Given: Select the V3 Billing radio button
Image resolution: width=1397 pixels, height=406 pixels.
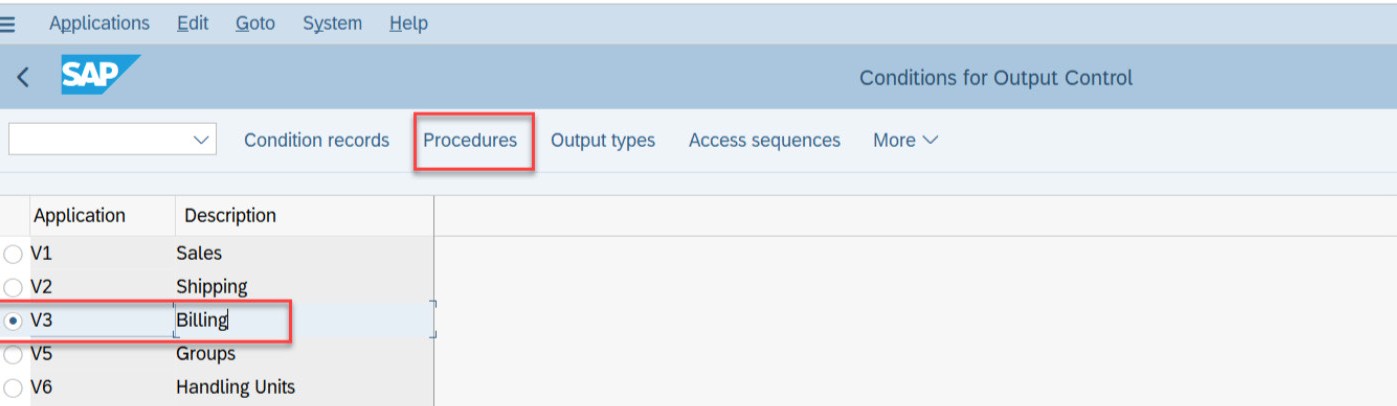Looking at the screenshot, I should click(x=13, y=321).
